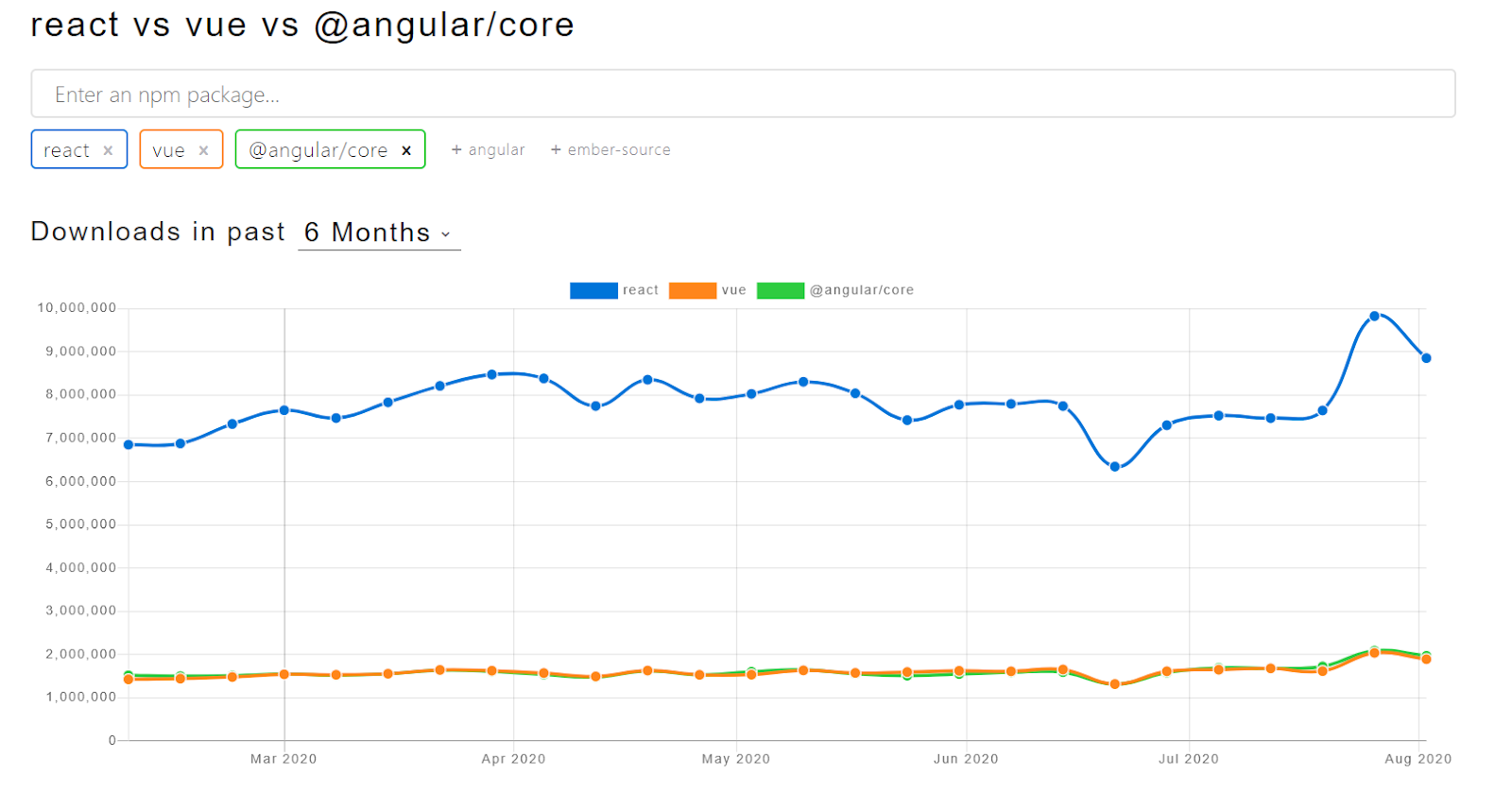
Task: Click the 'Jun 2020' x-axis label
Action: (966, 759)
